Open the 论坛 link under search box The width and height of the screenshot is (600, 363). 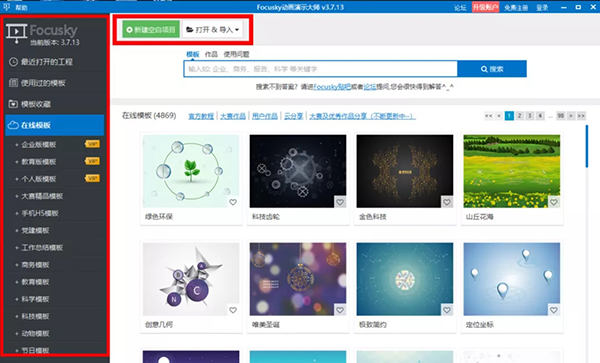(370, 87)
